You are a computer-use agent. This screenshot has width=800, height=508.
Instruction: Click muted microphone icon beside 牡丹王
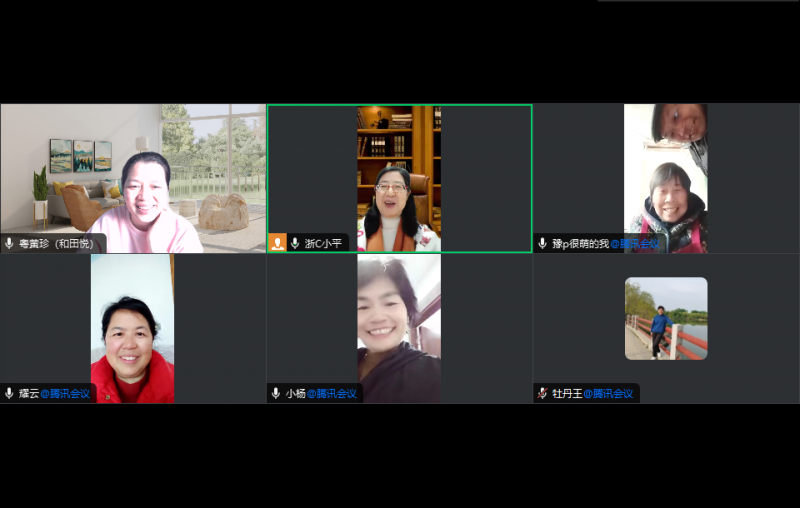point(543,393)
